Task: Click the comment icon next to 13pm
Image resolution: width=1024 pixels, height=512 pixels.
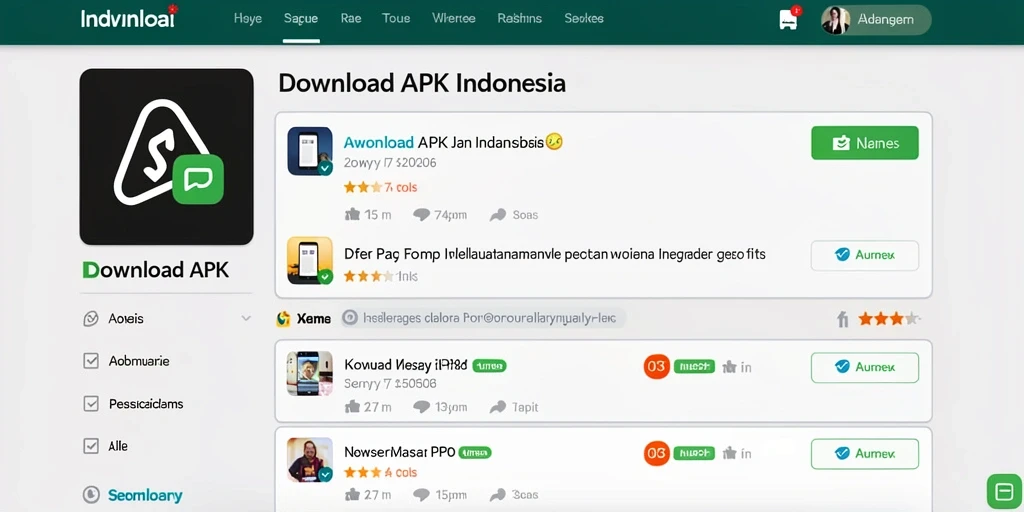Action: pyautogui.click(x=422, y=407)
